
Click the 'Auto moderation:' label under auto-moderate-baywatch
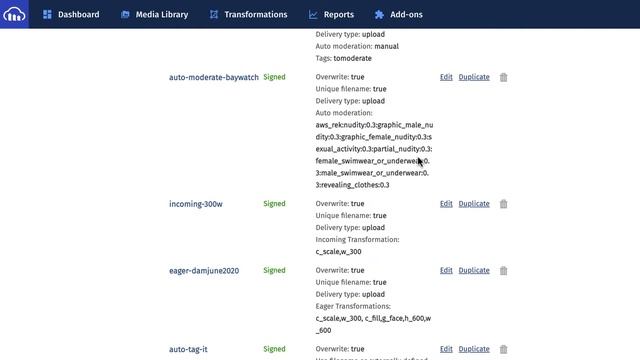tap(344, 113)
